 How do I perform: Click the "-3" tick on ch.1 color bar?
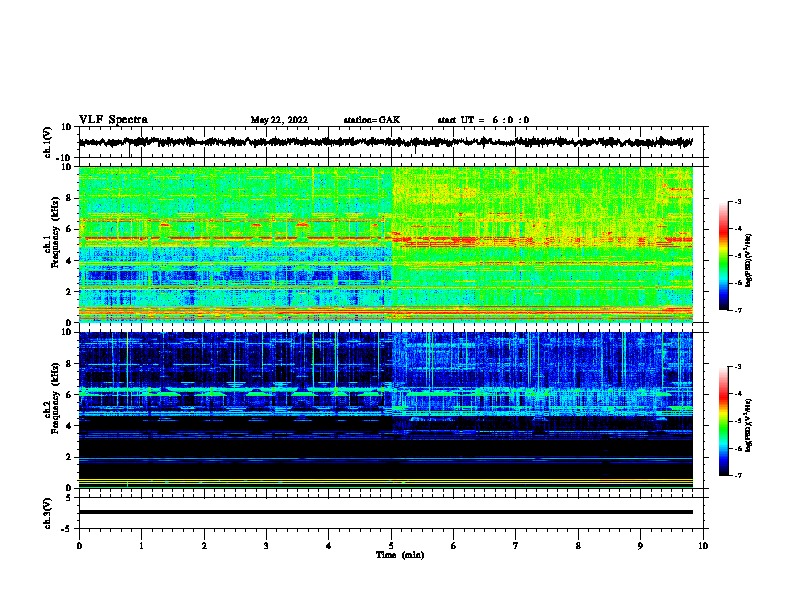click(737, 202)
